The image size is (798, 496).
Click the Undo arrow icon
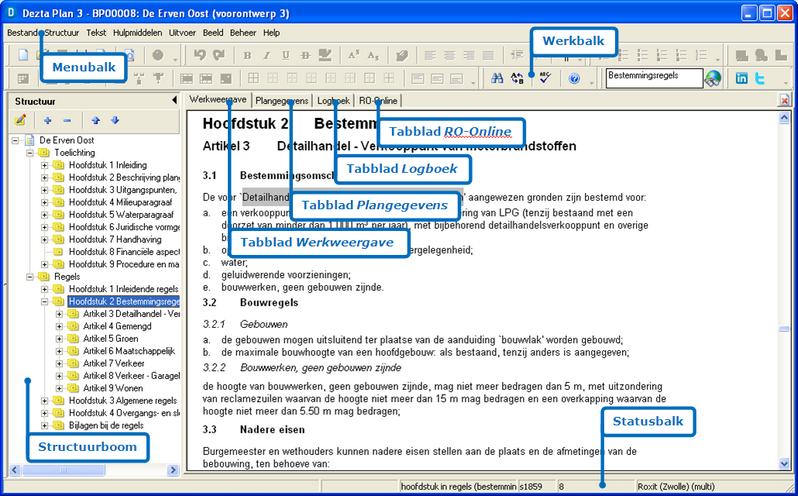click(x=200, y=55)
